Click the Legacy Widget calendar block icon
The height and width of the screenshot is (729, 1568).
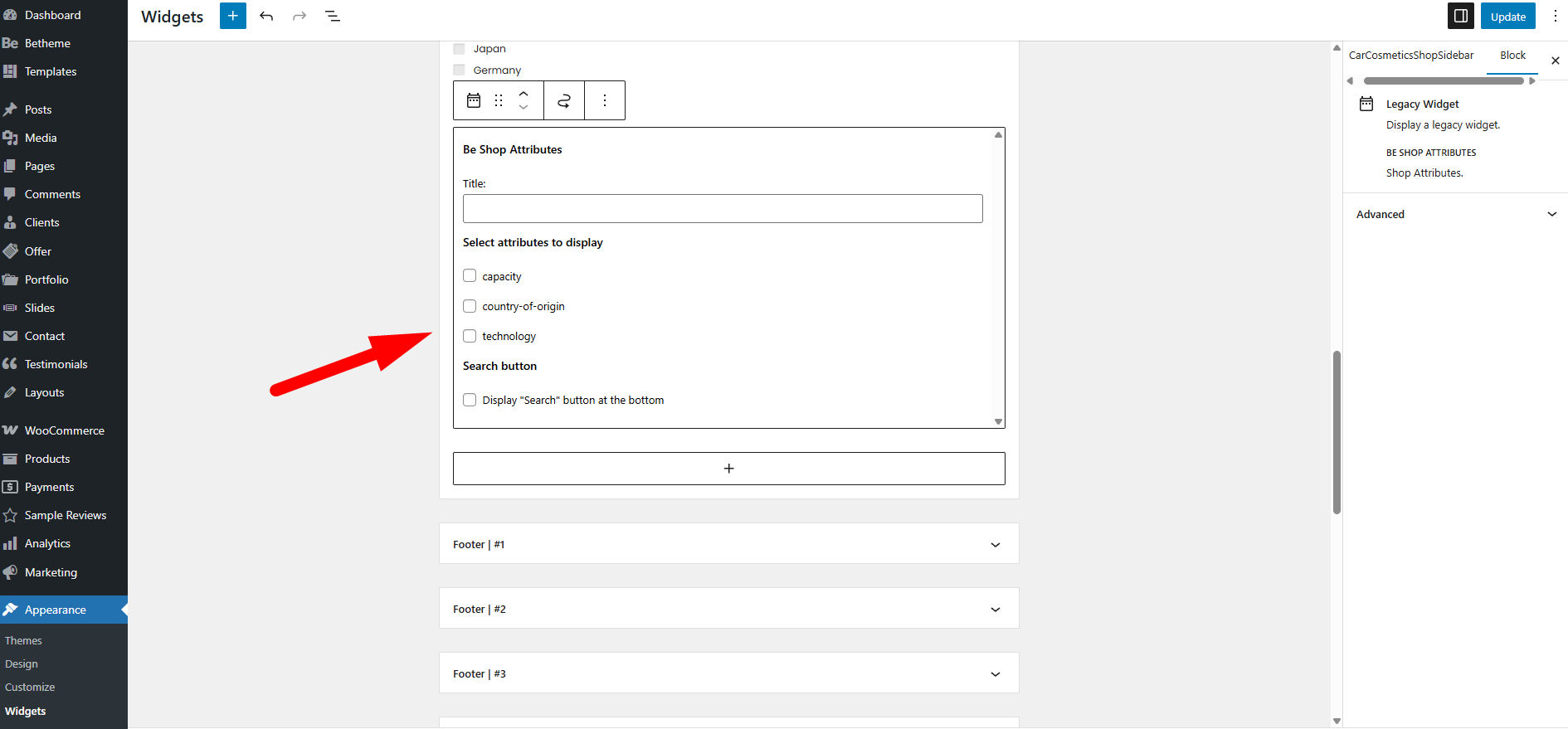tap(474, 100)
